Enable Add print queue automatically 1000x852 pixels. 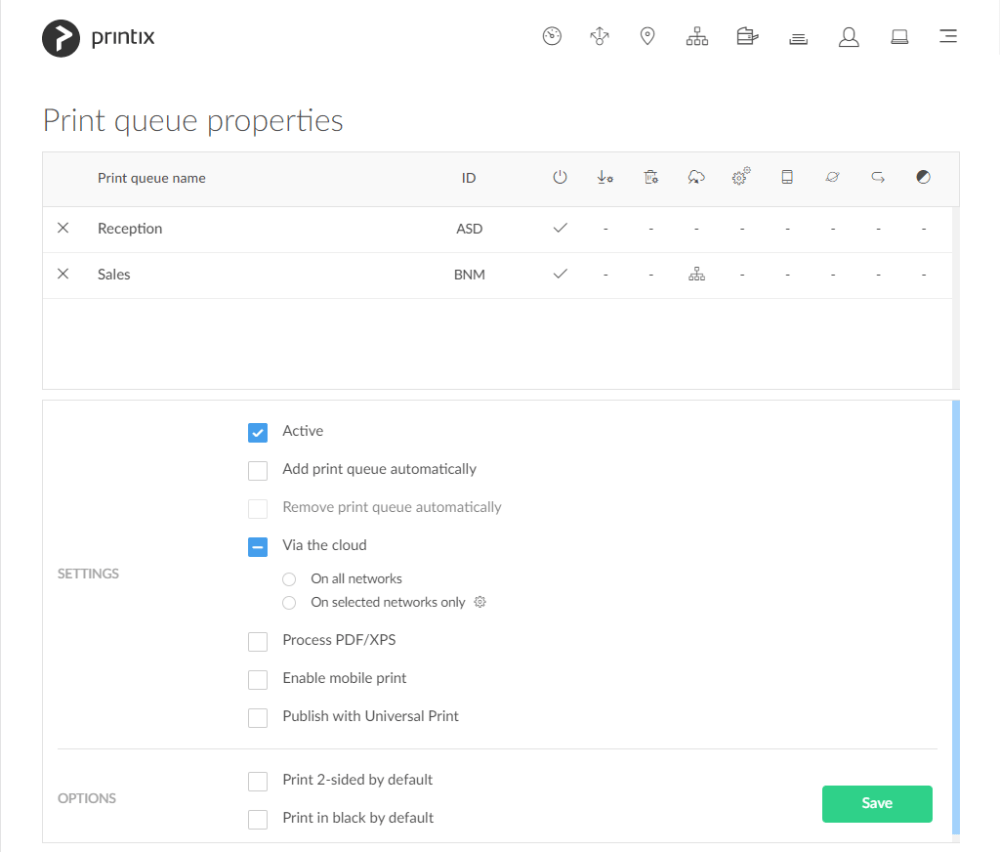click(x=258, y=471)
